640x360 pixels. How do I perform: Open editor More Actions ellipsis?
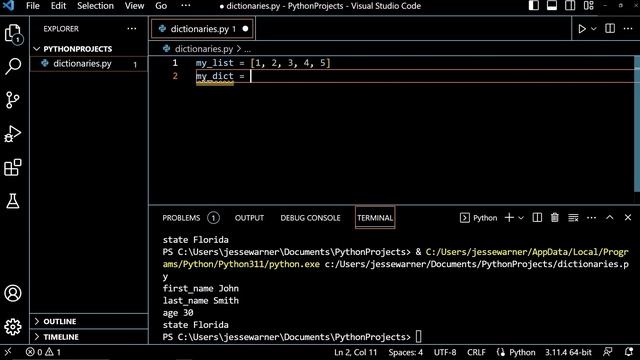[628, 29]
